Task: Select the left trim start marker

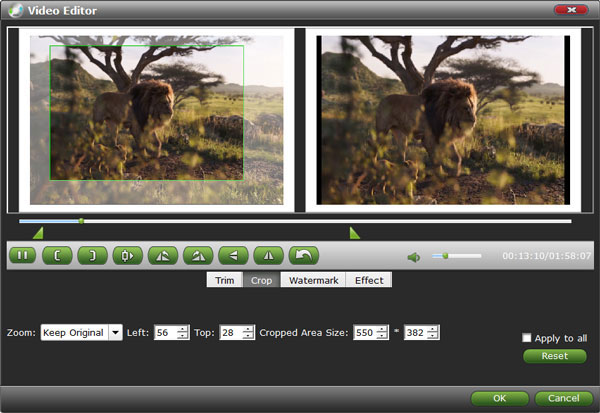Action: coord(38,233)
